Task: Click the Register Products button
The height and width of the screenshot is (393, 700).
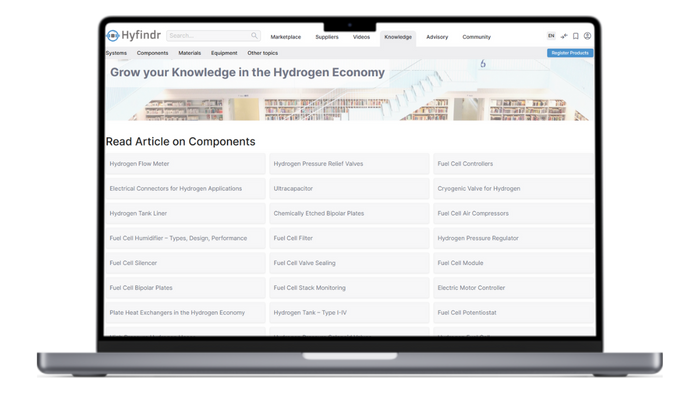Action: [570, 53]
